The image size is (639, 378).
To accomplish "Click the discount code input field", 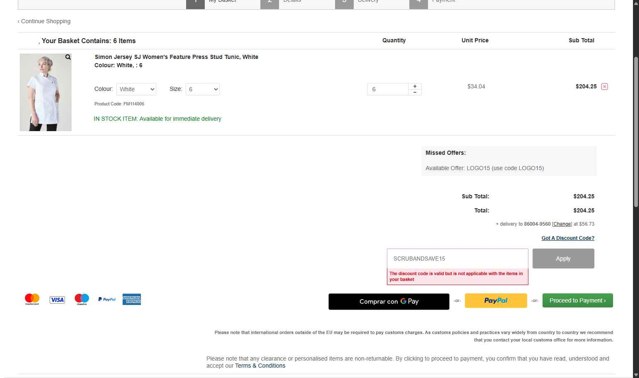I will [x=458, y=259].
